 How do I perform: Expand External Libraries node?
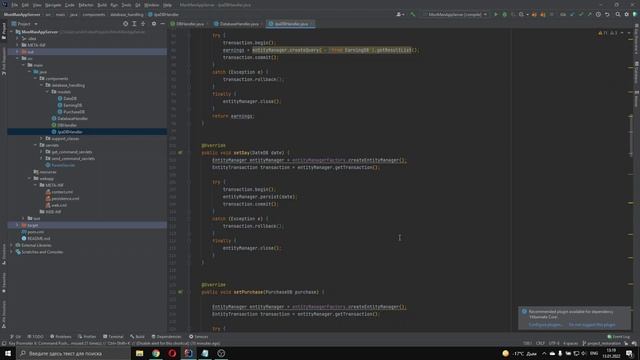click(11, 245)
